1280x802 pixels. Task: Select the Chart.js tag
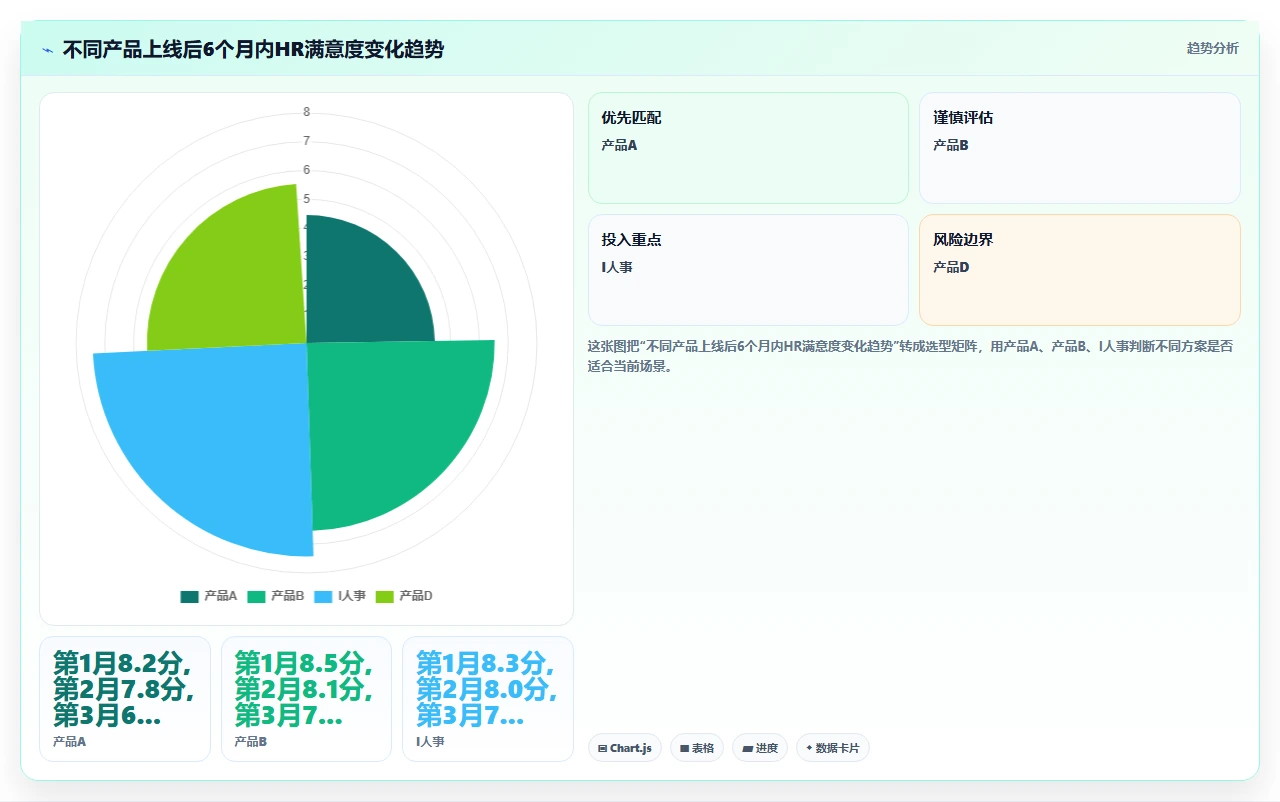pos(625,748)
